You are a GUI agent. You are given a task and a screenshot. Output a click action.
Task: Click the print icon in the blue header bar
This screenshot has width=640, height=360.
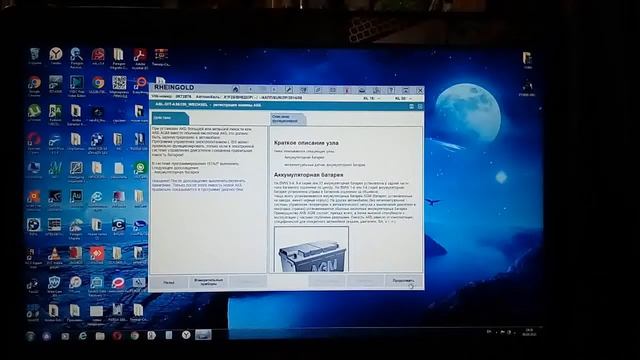point(411,106)
